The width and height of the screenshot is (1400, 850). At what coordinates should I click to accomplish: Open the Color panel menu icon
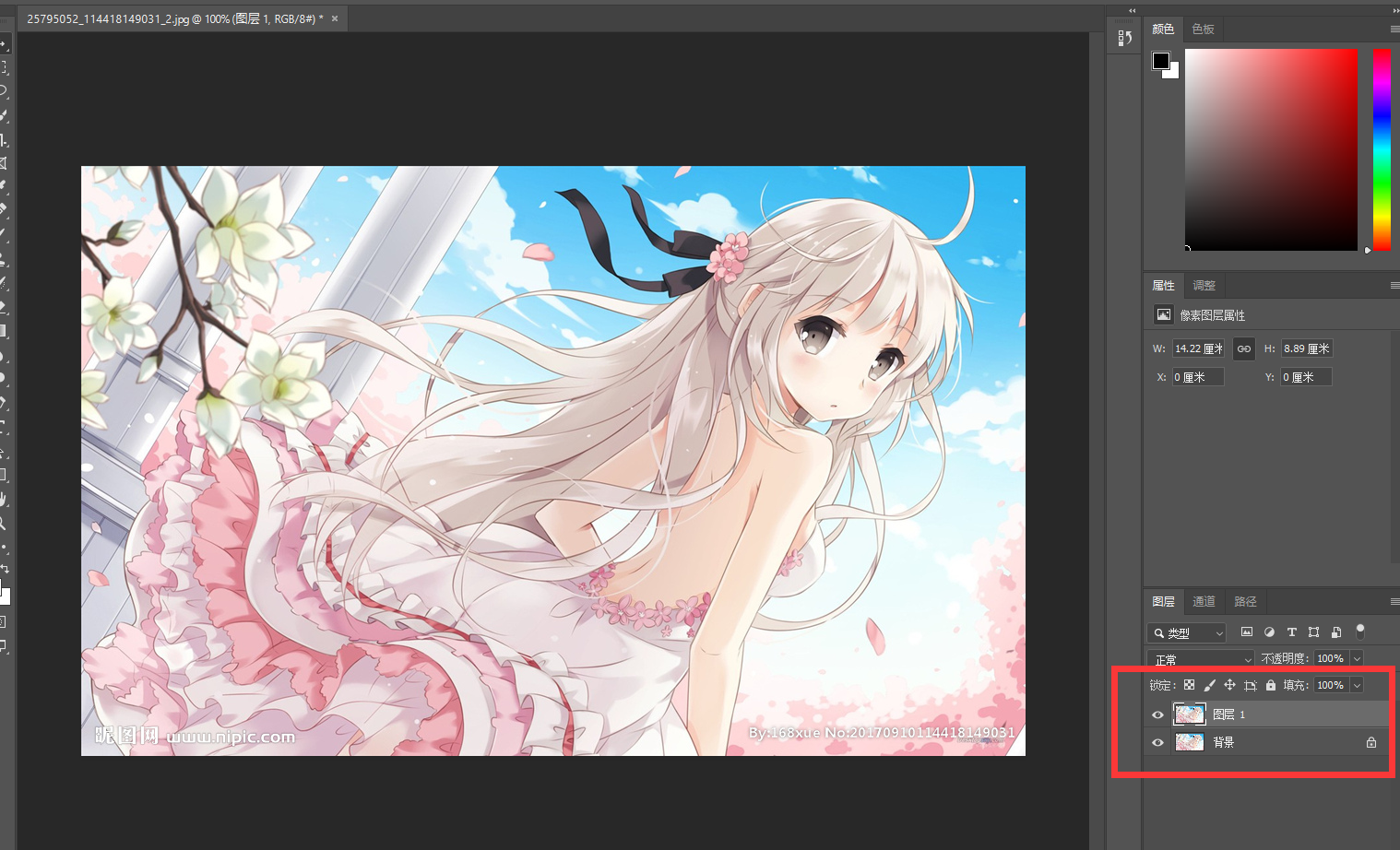1394,30
